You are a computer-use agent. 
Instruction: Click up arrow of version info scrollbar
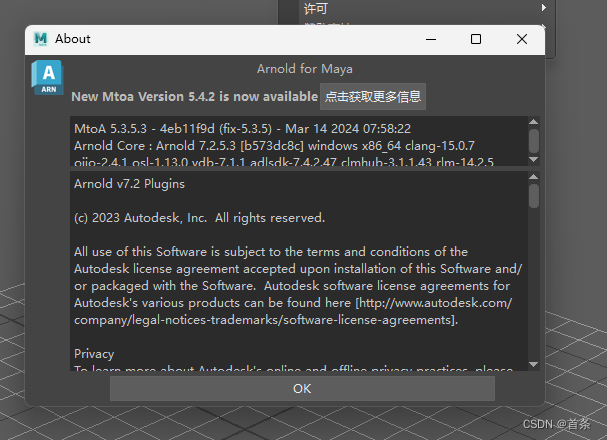pyautogui.click(x=533, y=122)
